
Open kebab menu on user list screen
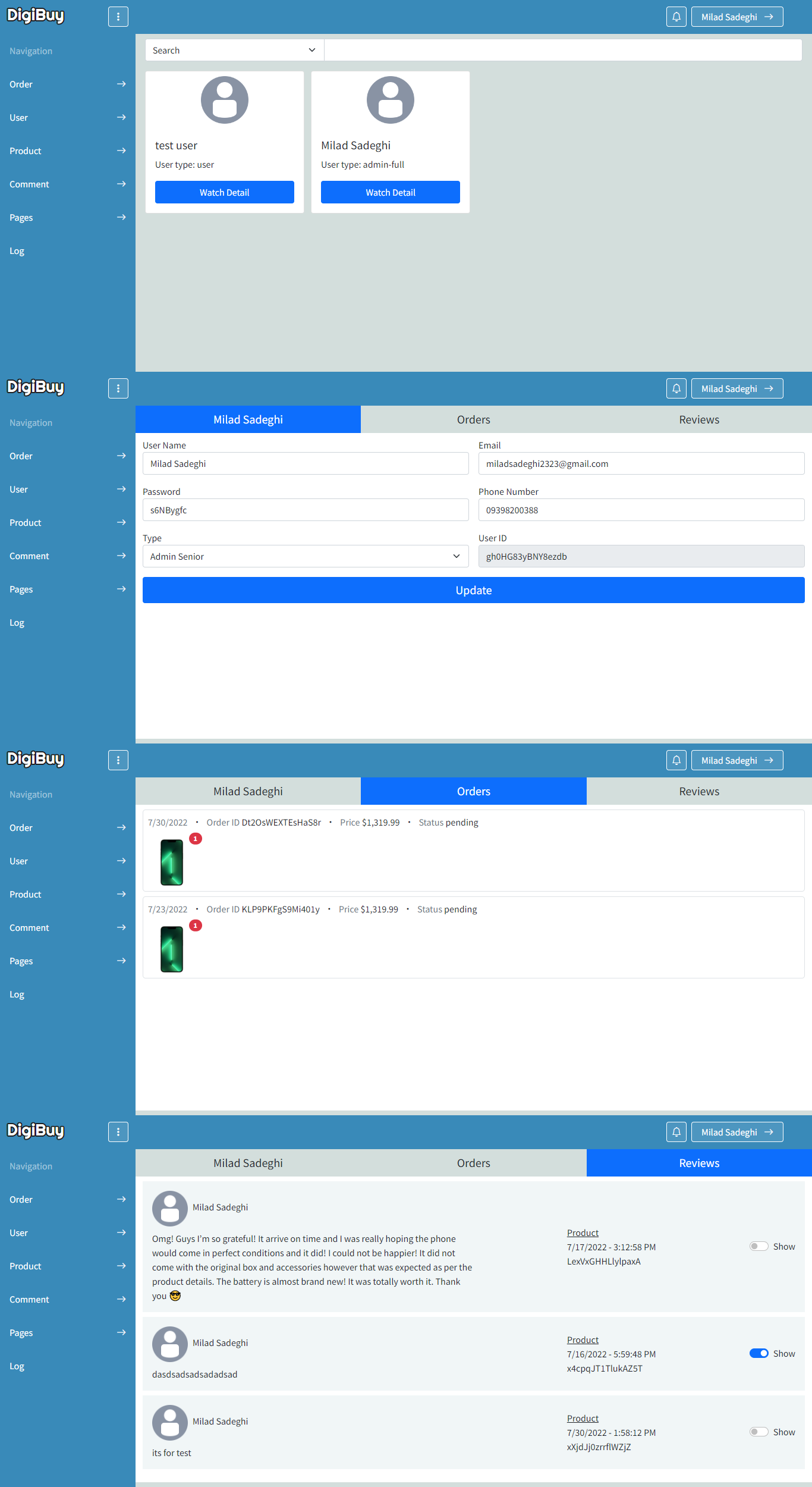118,17
